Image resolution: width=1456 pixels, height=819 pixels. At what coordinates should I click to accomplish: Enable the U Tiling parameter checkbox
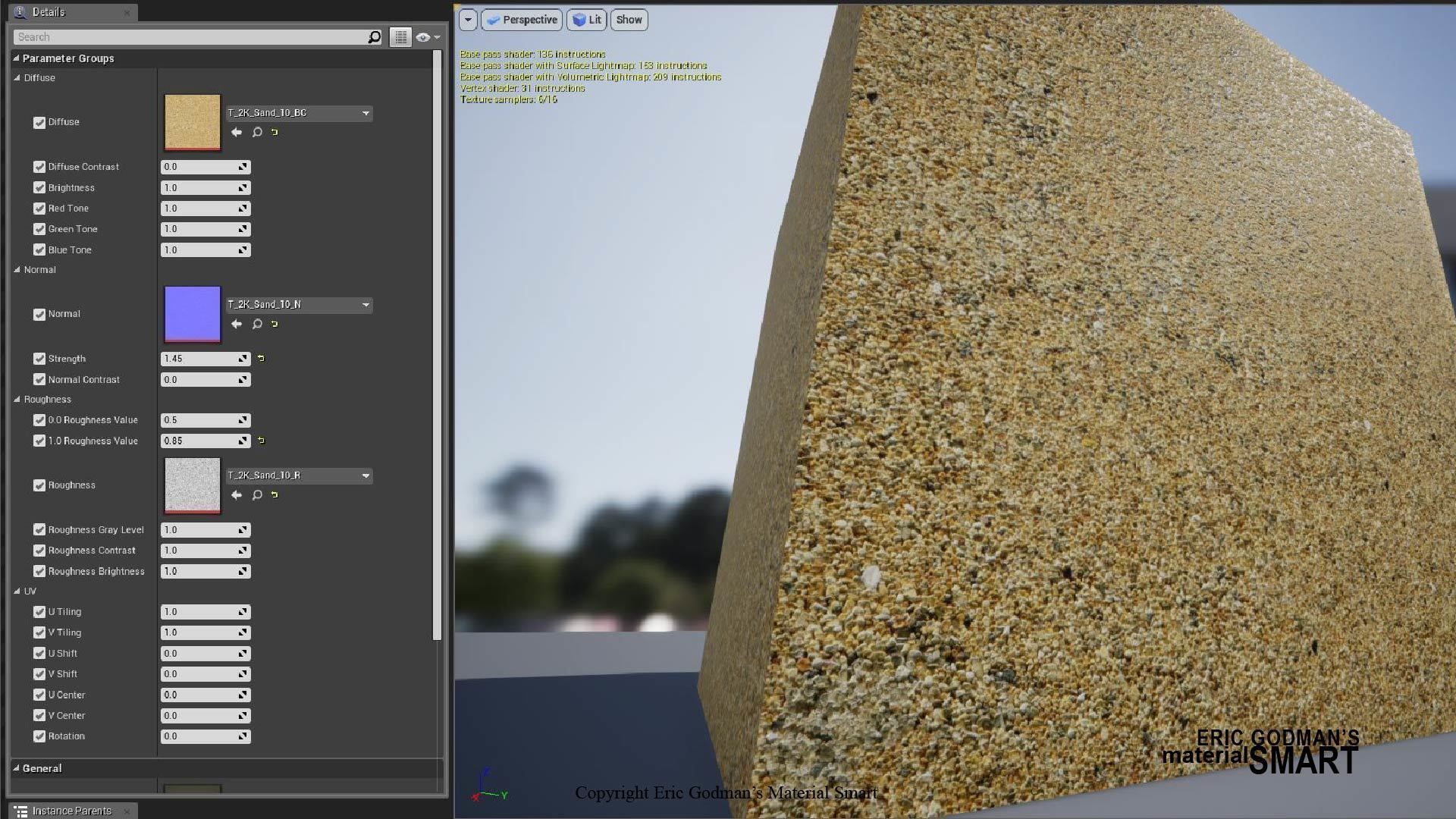pyautogui.click(x=39, y=611)
